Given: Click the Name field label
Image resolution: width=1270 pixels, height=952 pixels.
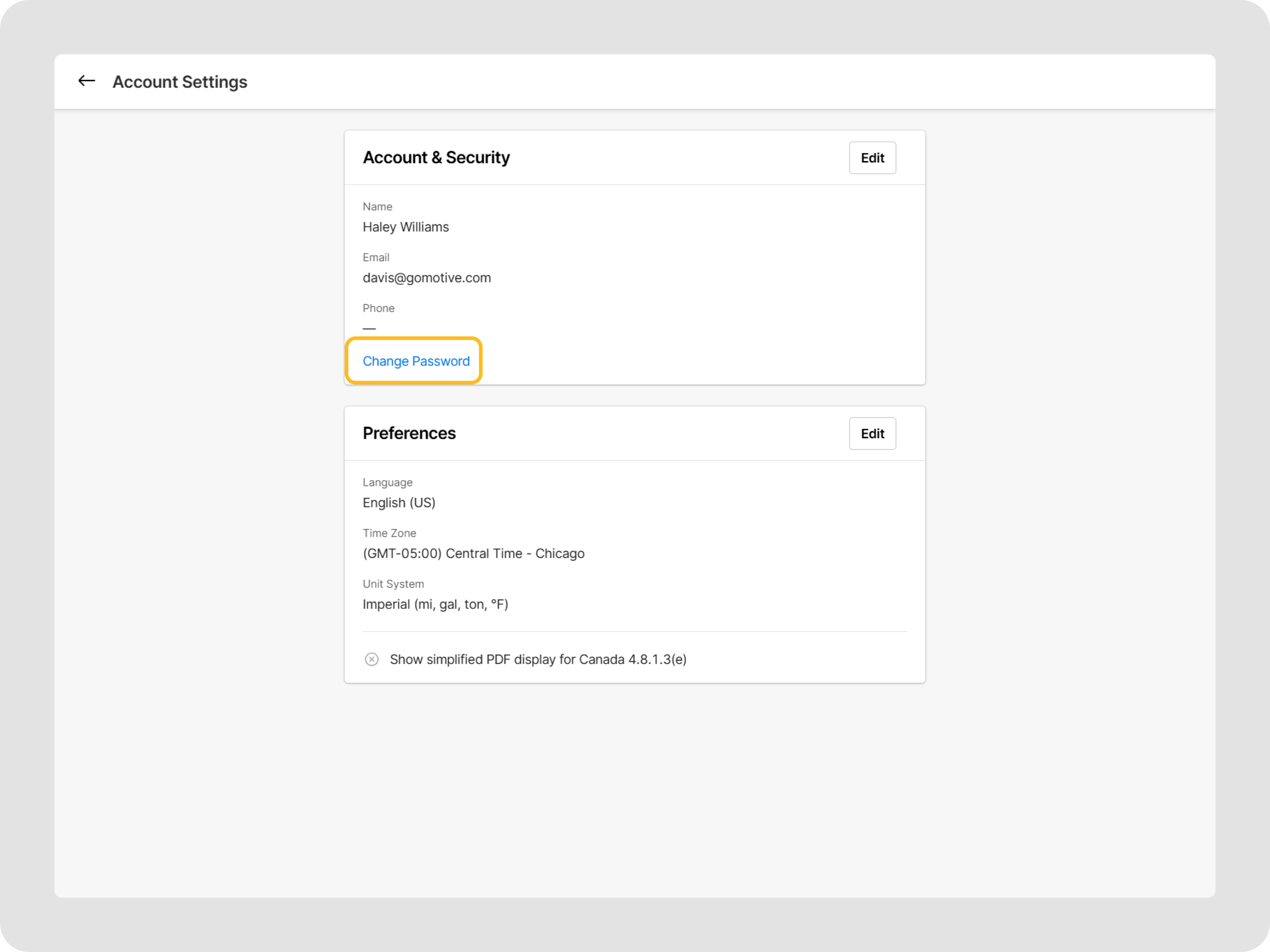Looking at the screenshot, I should pyautogui.click(x=377, y=207).
